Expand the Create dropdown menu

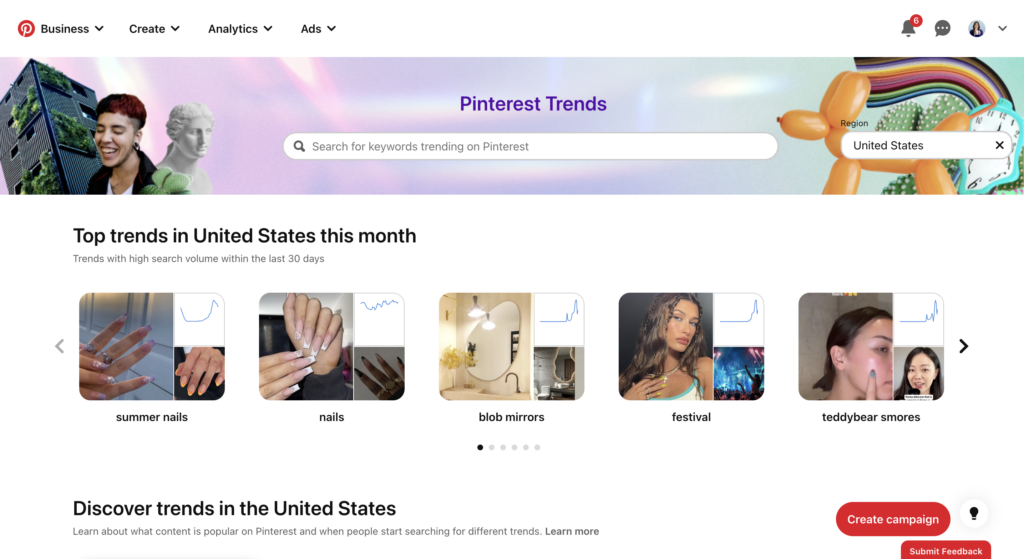click(154, 29)
